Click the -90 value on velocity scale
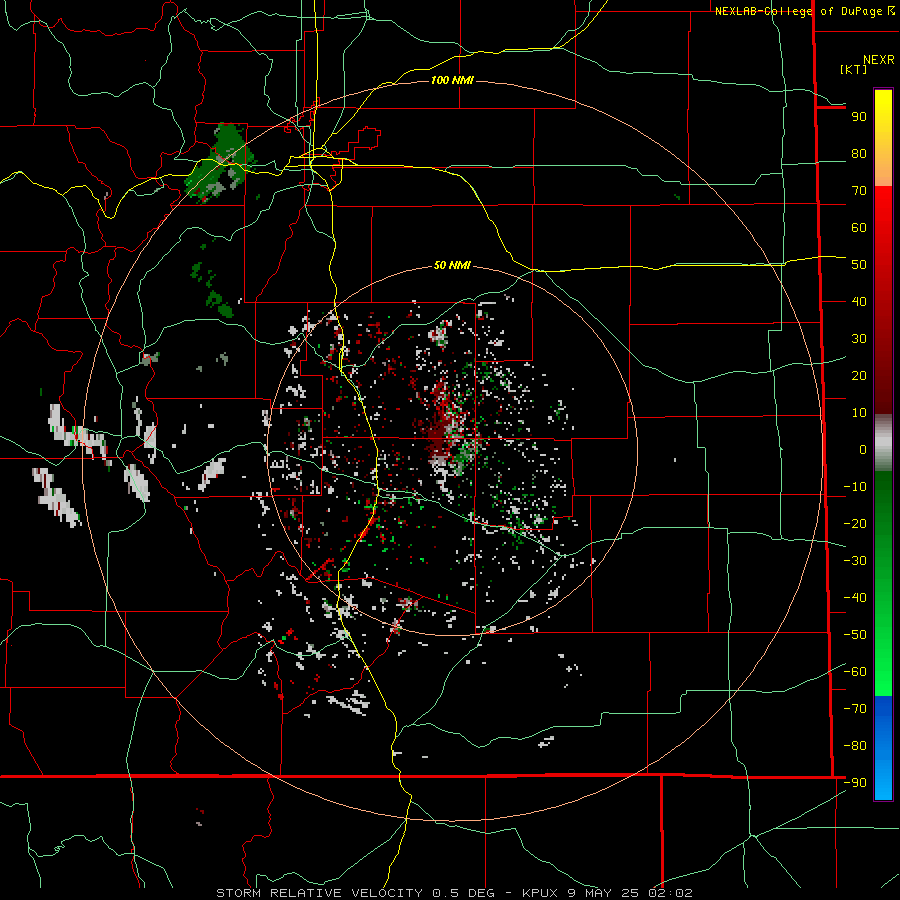 (x=855, y=783)
